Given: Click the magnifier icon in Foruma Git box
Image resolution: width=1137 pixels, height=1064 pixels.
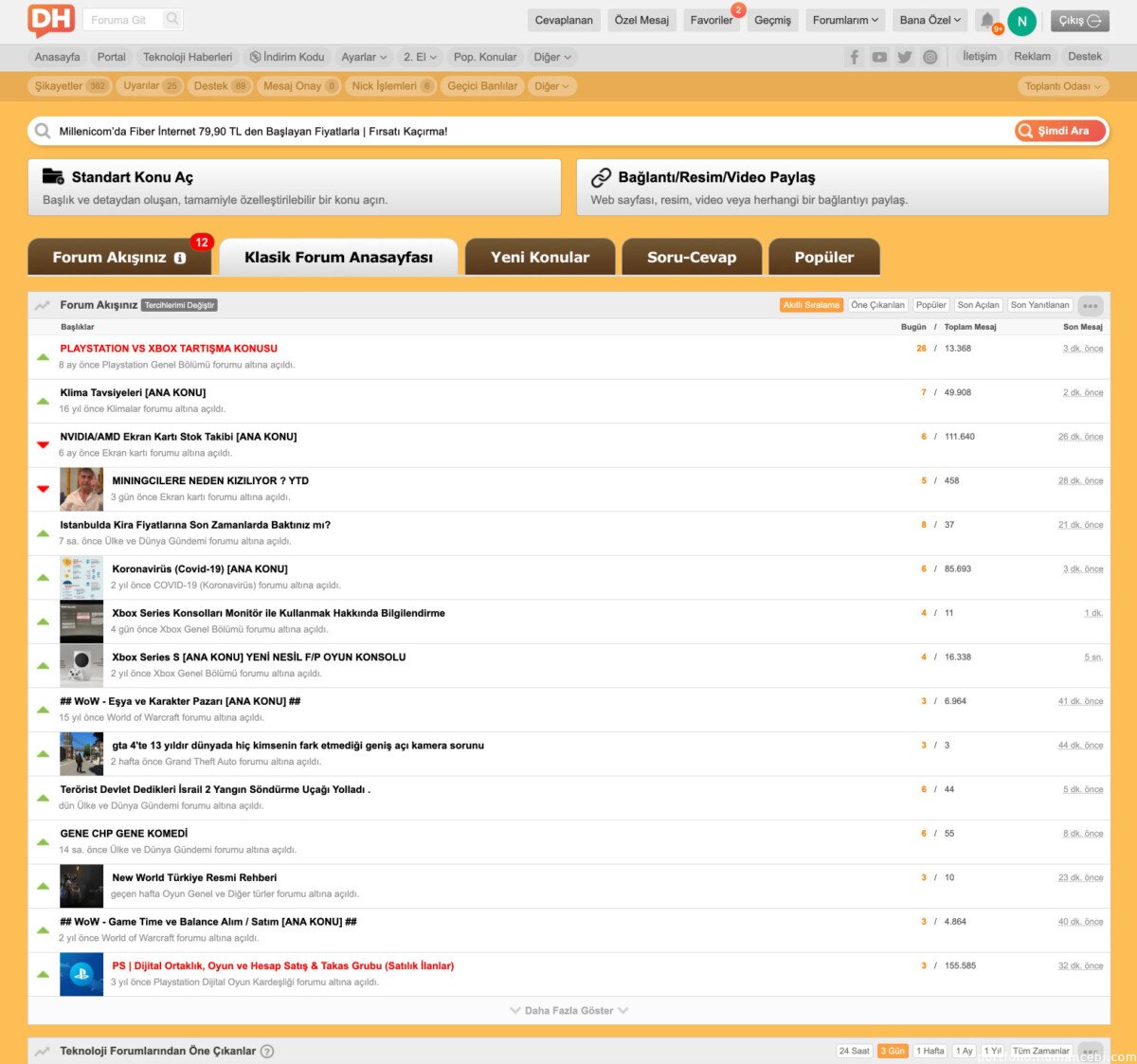Looking at the screenshot, I should click(171, 19).
